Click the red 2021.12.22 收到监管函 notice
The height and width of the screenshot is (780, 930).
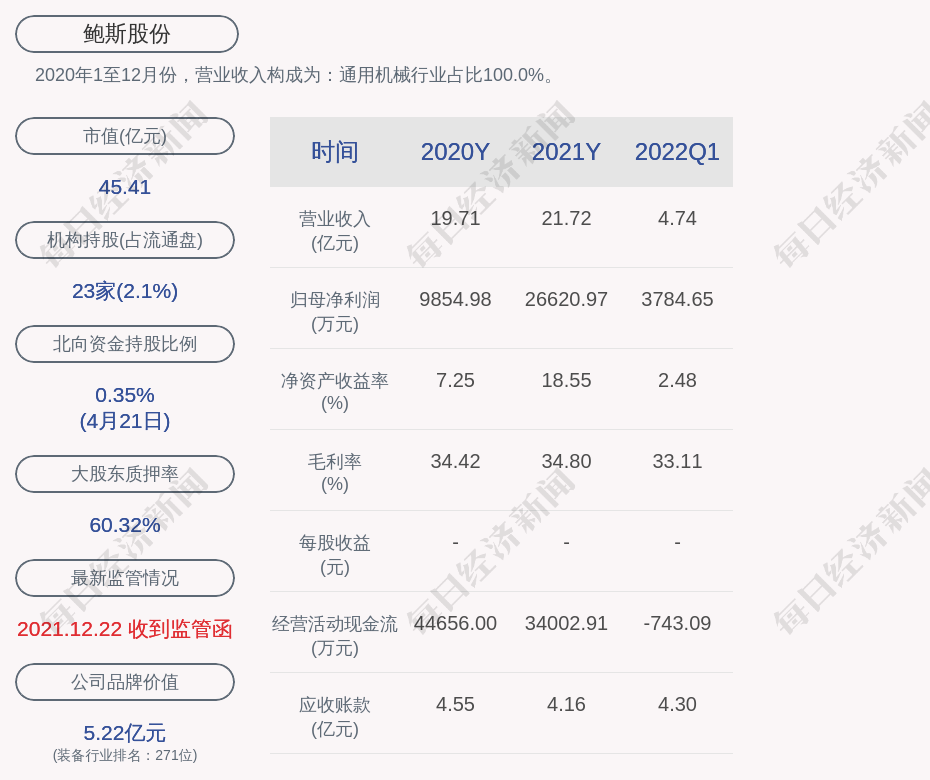(125, 629)
